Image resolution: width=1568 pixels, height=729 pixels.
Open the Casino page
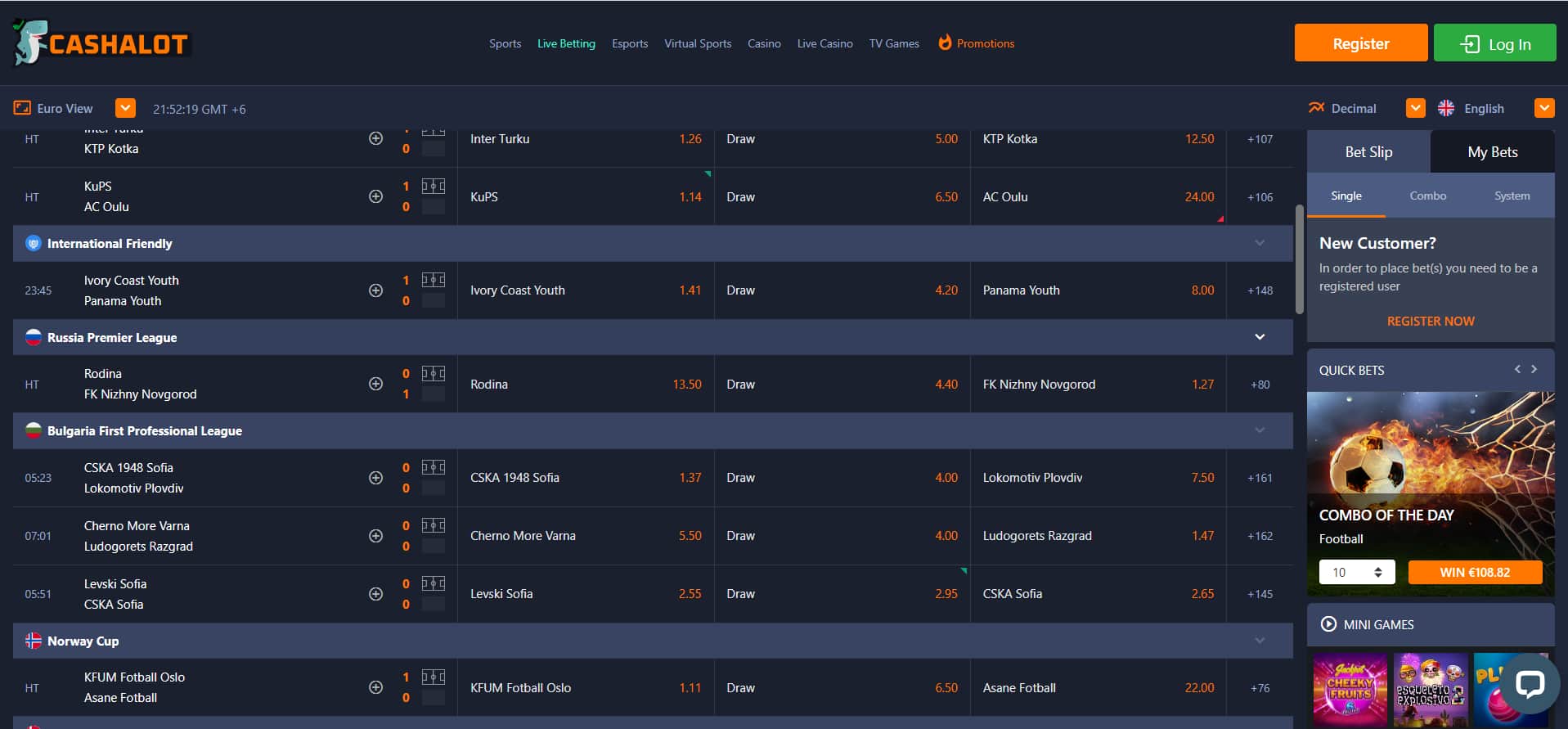pos(764,43)
